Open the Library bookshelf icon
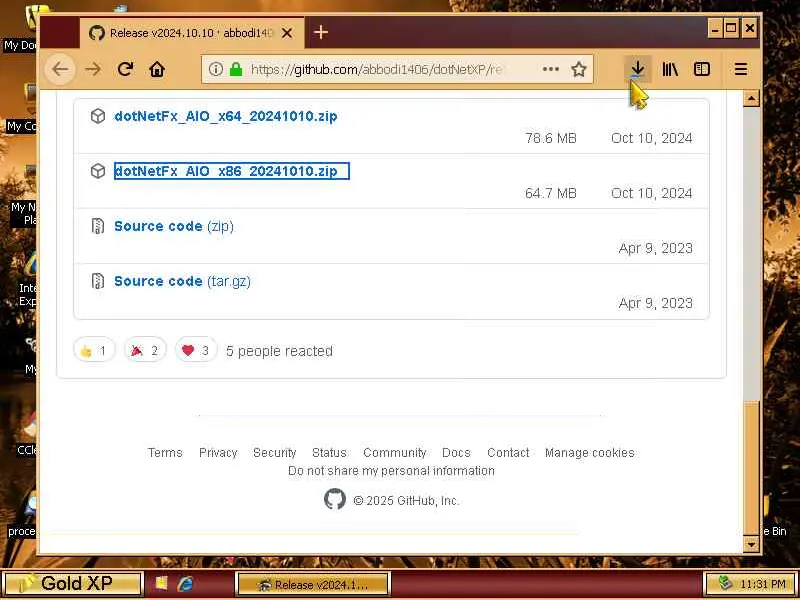This screenshot has width=800, height=600. pyautogui.click(x=670, y=69)
